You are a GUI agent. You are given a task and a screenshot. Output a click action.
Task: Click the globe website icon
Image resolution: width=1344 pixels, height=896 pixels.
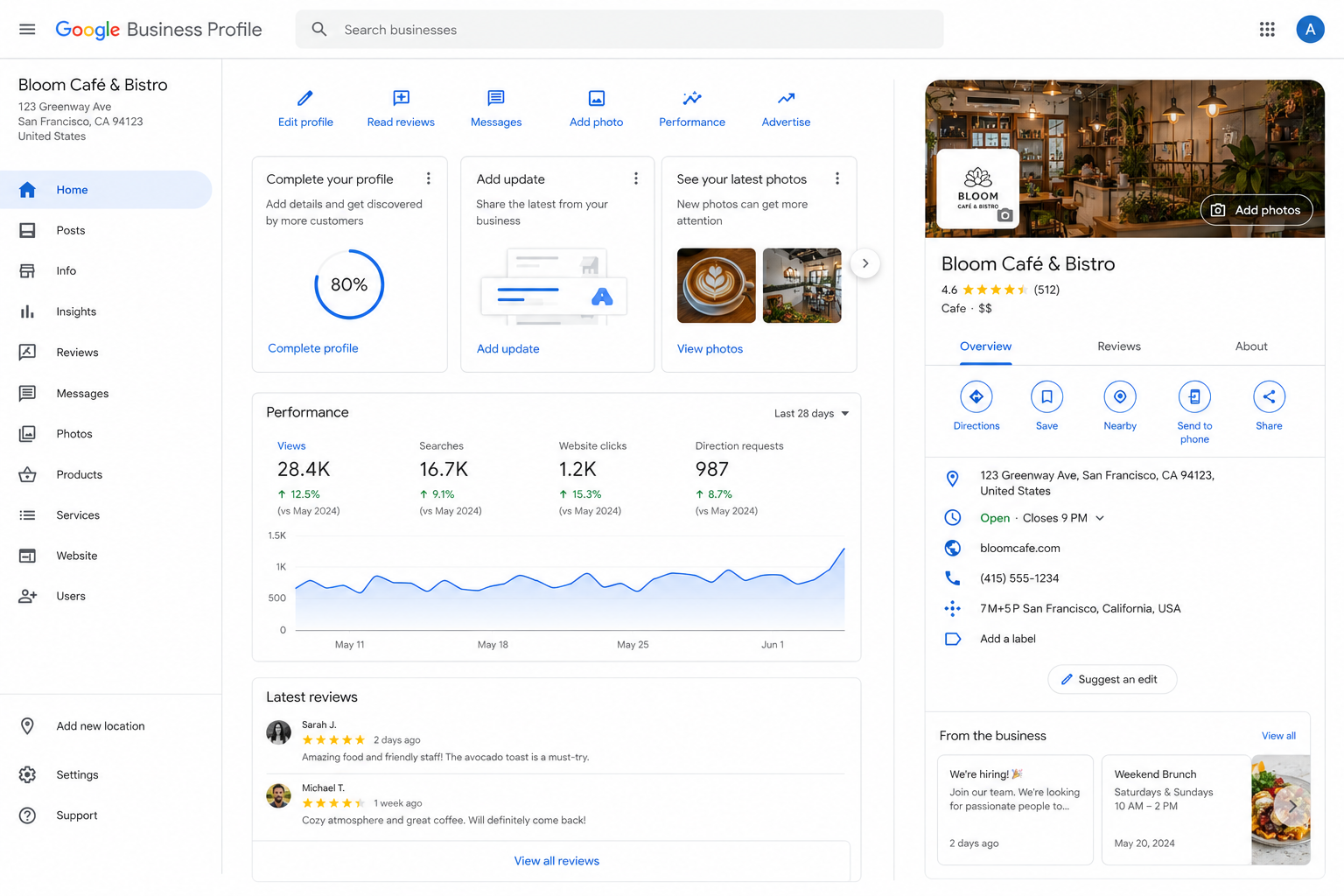point(953,548)
